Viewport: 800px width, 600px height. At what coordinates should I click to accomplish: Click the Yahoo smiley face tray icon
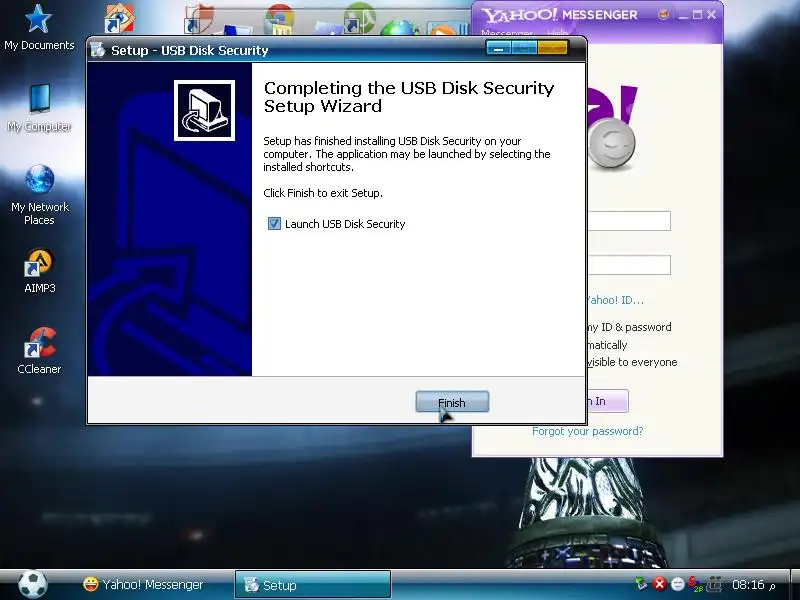(x=677, y=584)
